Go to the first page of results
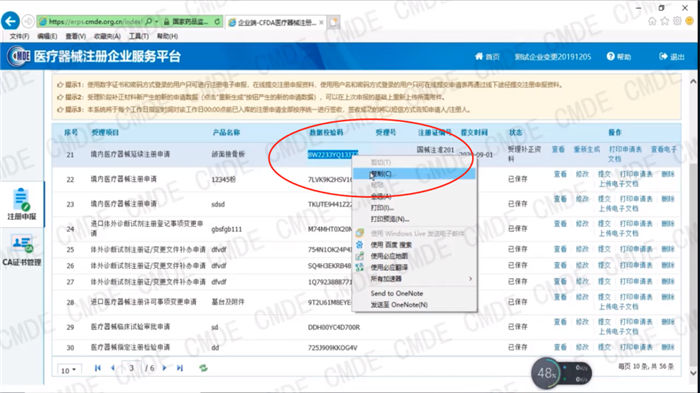 pyautogui.click(x=97, y=368)
